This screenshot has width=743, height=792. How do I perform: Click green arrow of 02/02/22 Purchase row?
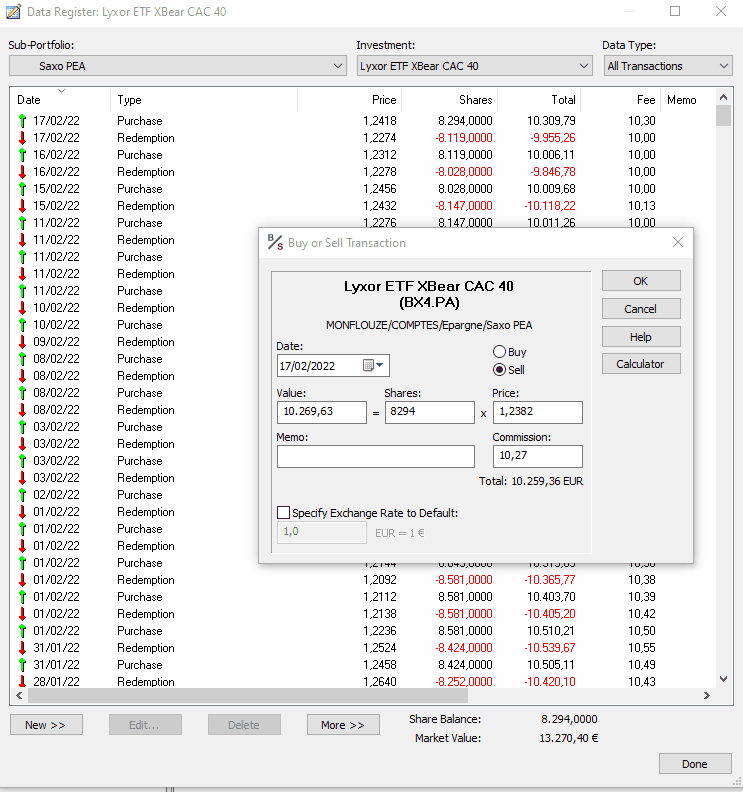coord(22,494)
